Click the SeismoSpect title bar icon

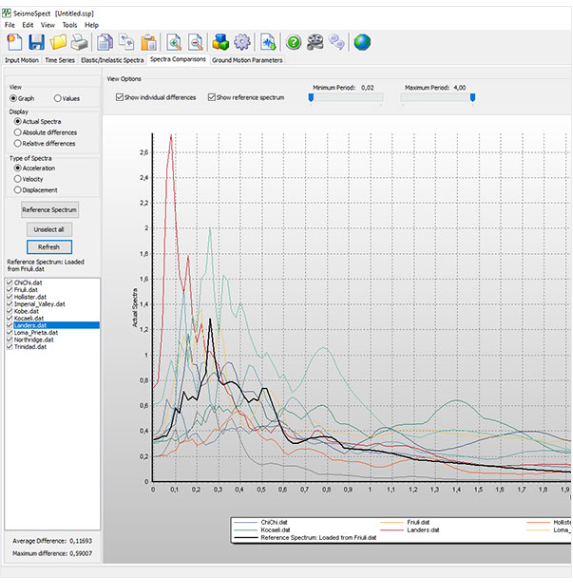(x=6, y=13)
